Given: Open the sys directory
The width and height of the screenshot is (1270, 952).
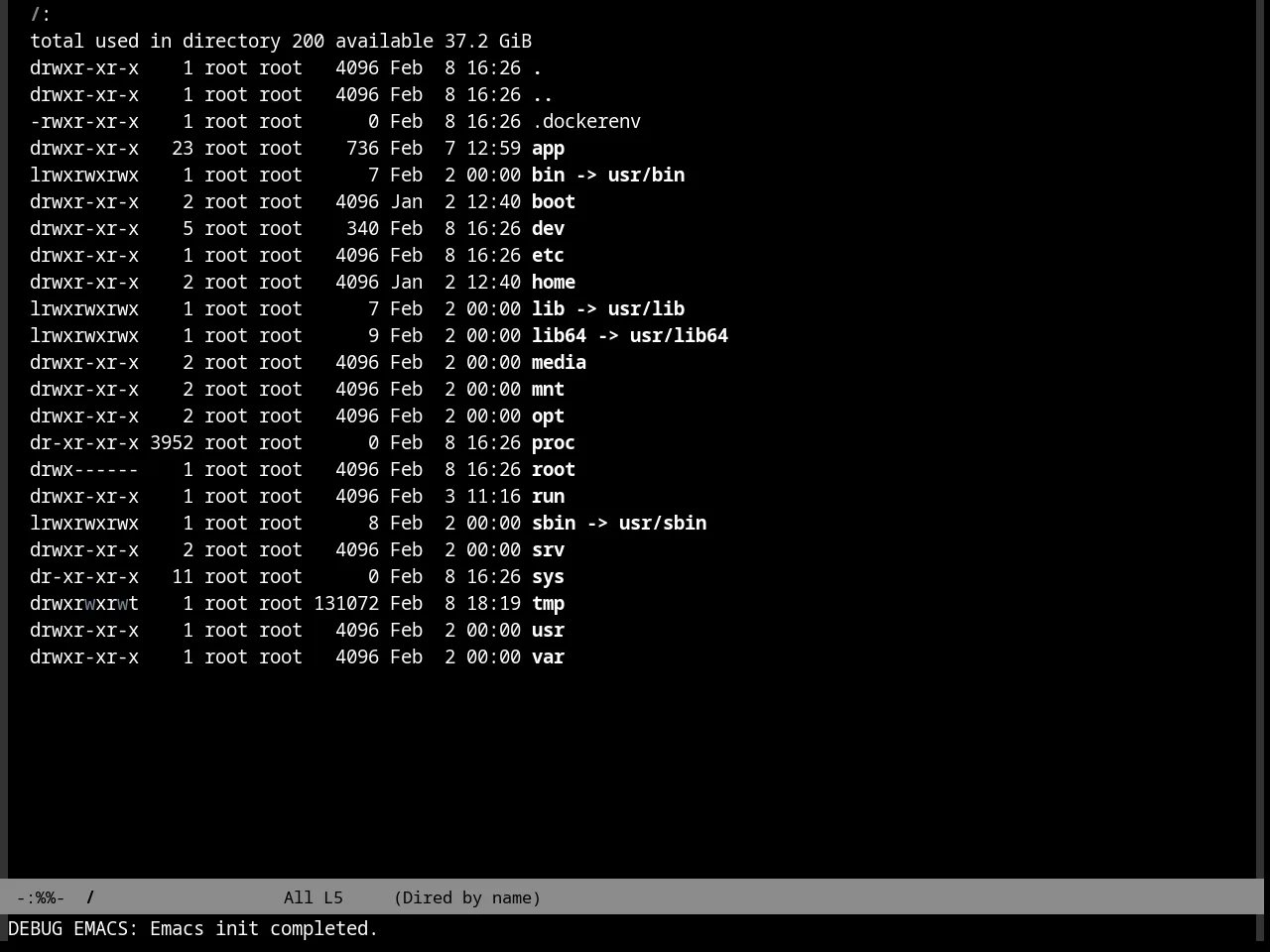Looking at the screenshot, I should coord(548,577).
